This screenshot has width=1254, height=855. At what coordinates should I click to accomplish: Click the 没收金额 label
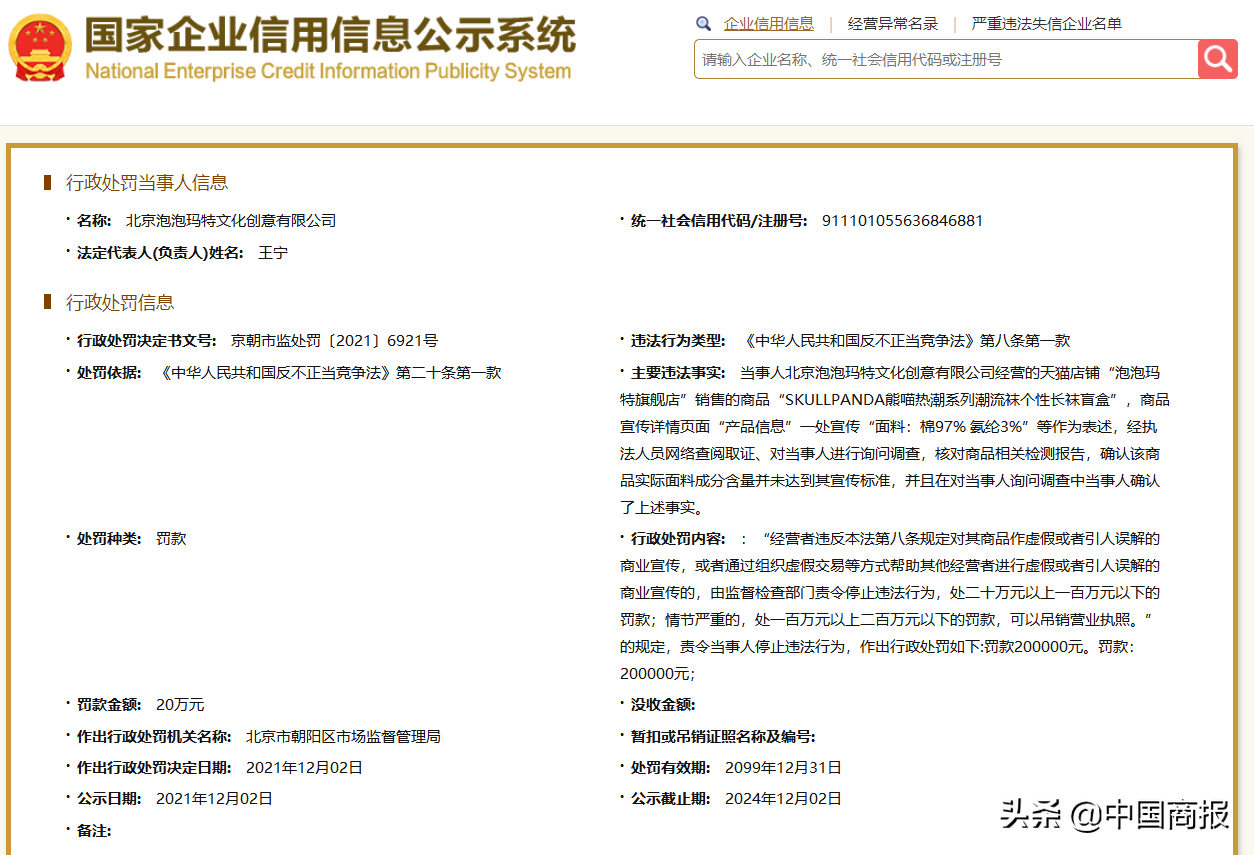(663, 705)
